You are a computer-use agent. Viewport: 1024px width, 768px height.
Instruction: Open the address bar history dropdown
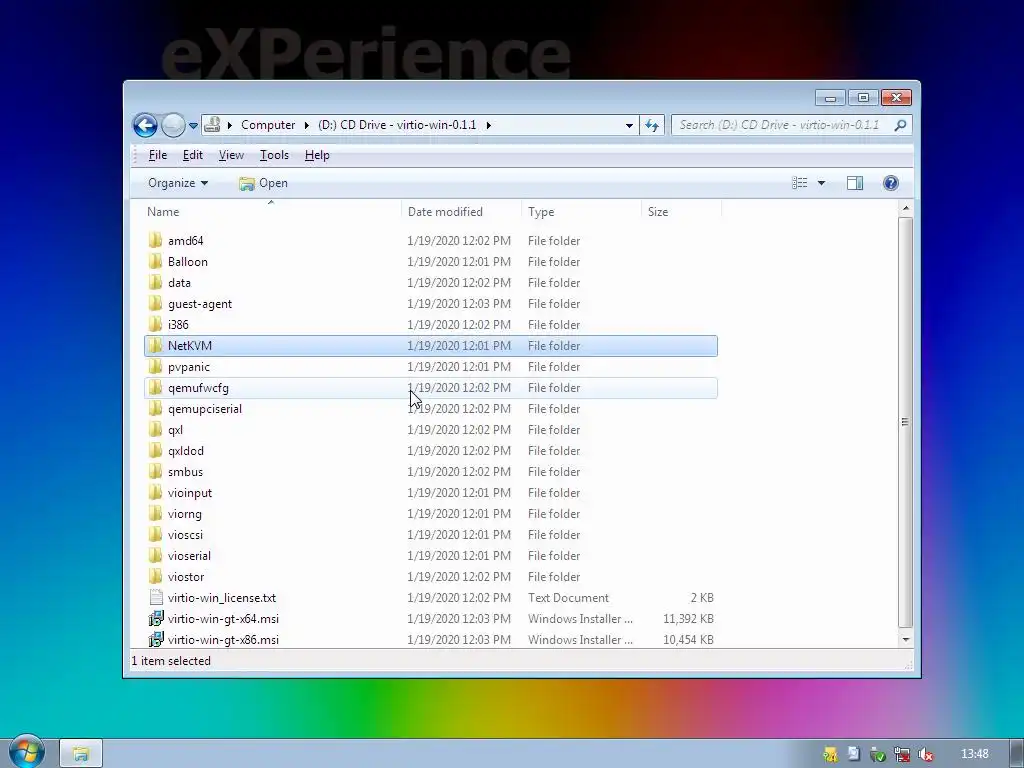pyautogui.click(x=629, y=125)
